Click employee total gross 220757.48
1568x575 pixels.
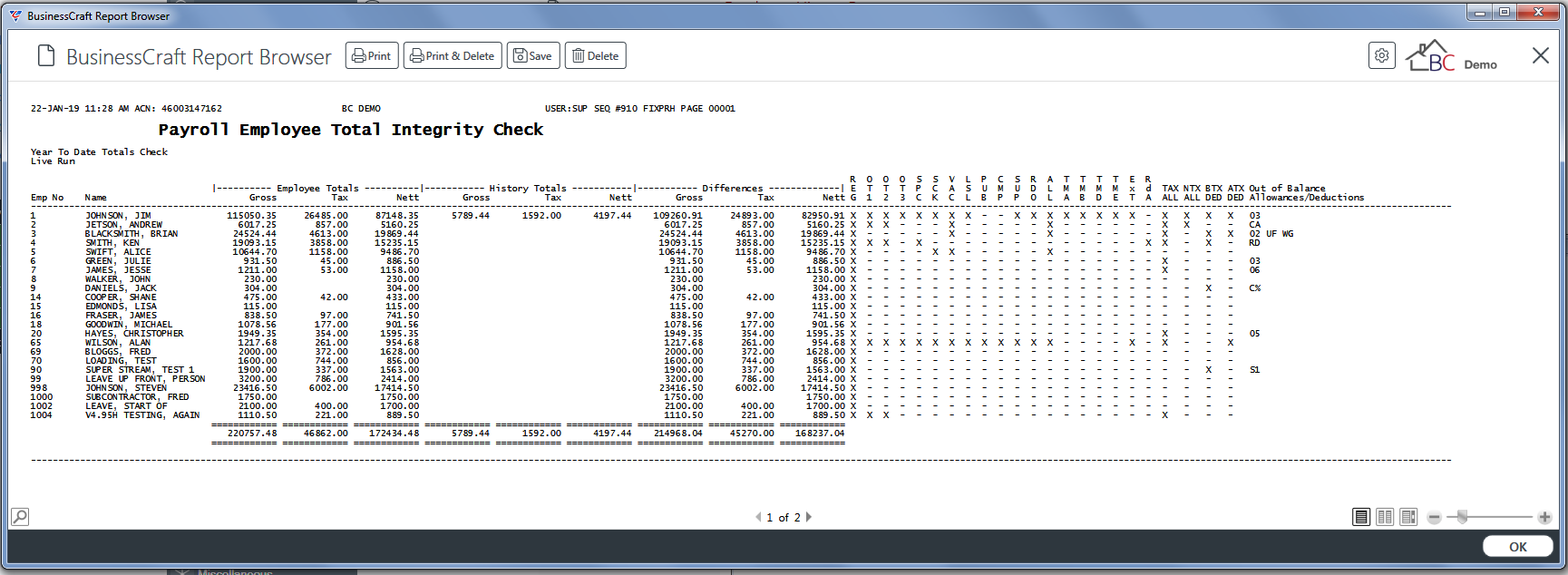[252, 434]
